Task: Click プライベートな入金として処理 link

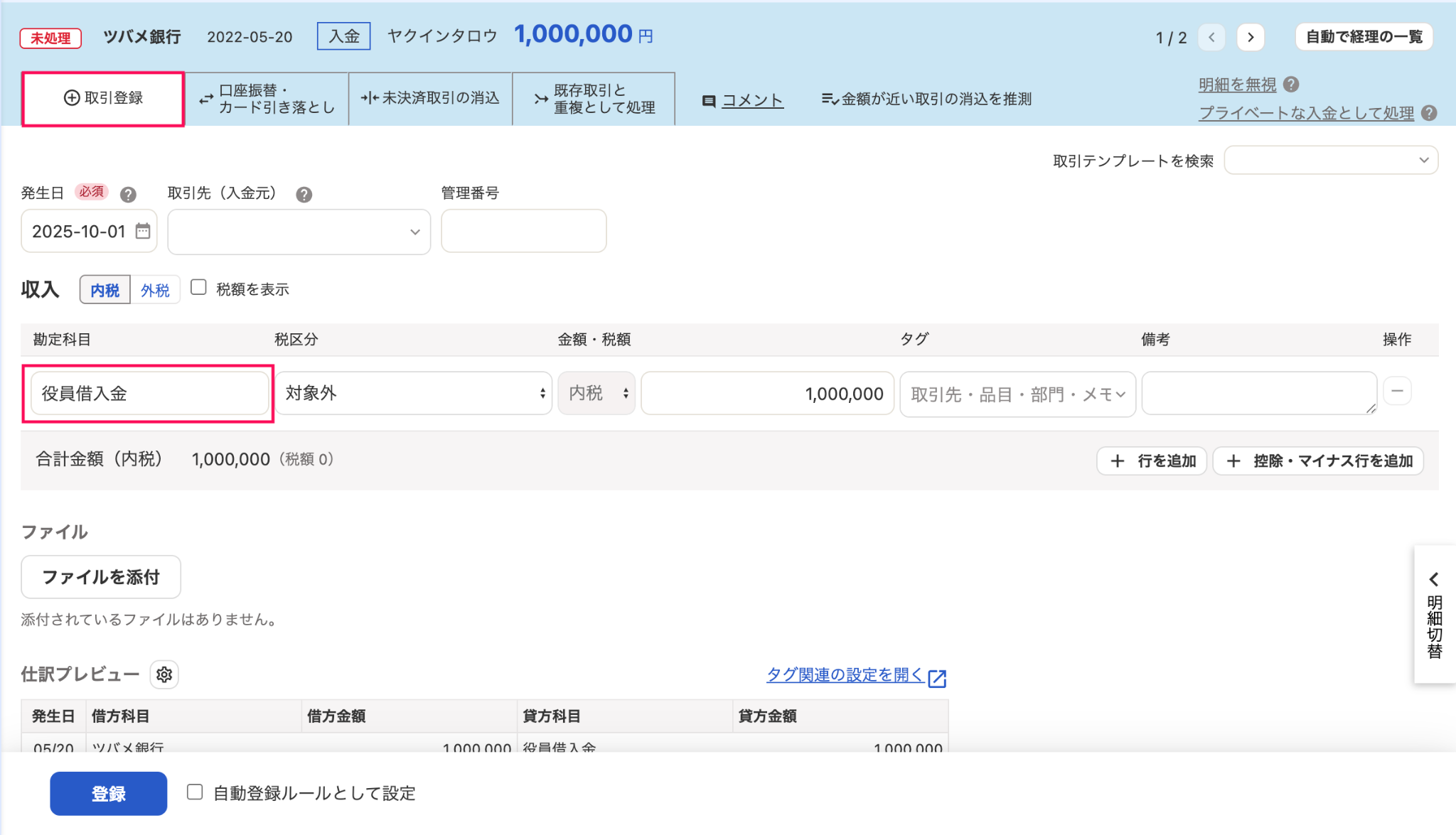Action: (1306, 113)
